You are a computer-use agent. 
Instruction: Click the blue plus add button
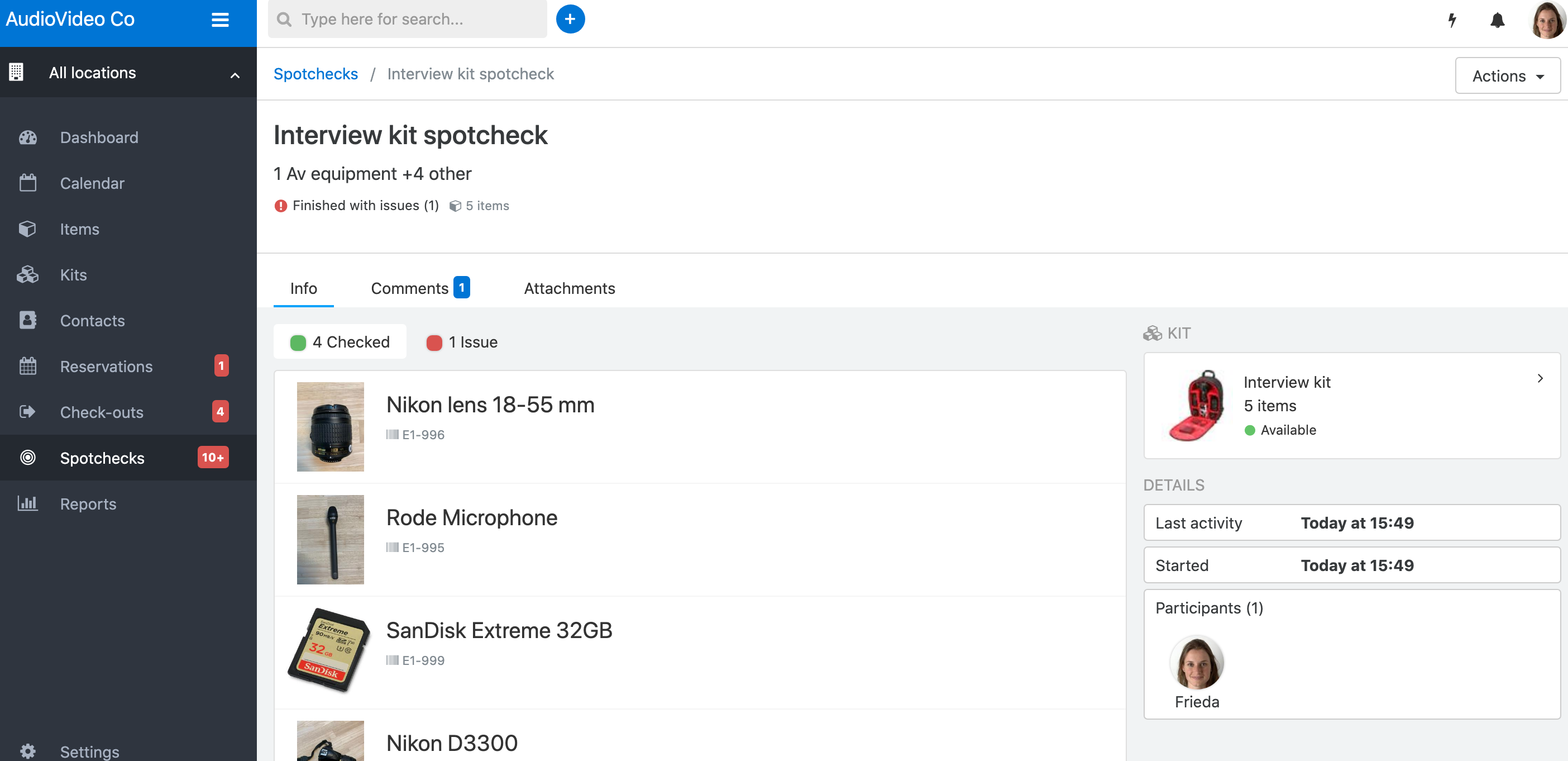click(570, 20)
